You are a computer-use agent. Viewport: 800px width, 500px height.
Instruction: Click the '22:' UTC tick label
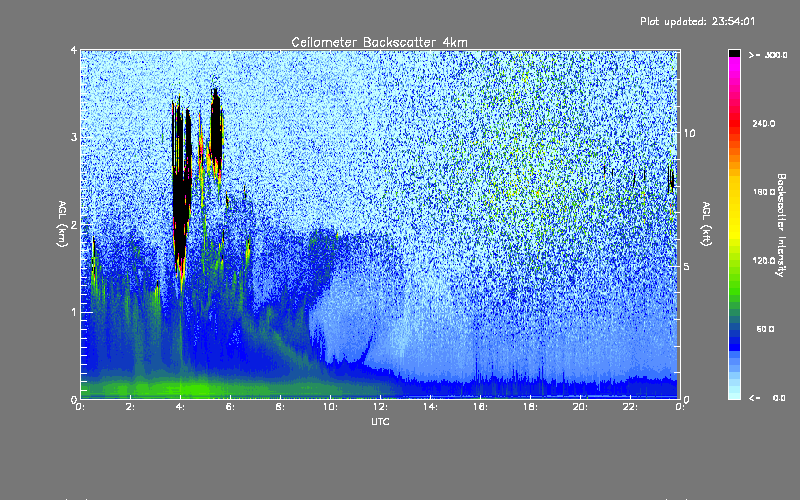pyautogui.click(x=630, y=407)
